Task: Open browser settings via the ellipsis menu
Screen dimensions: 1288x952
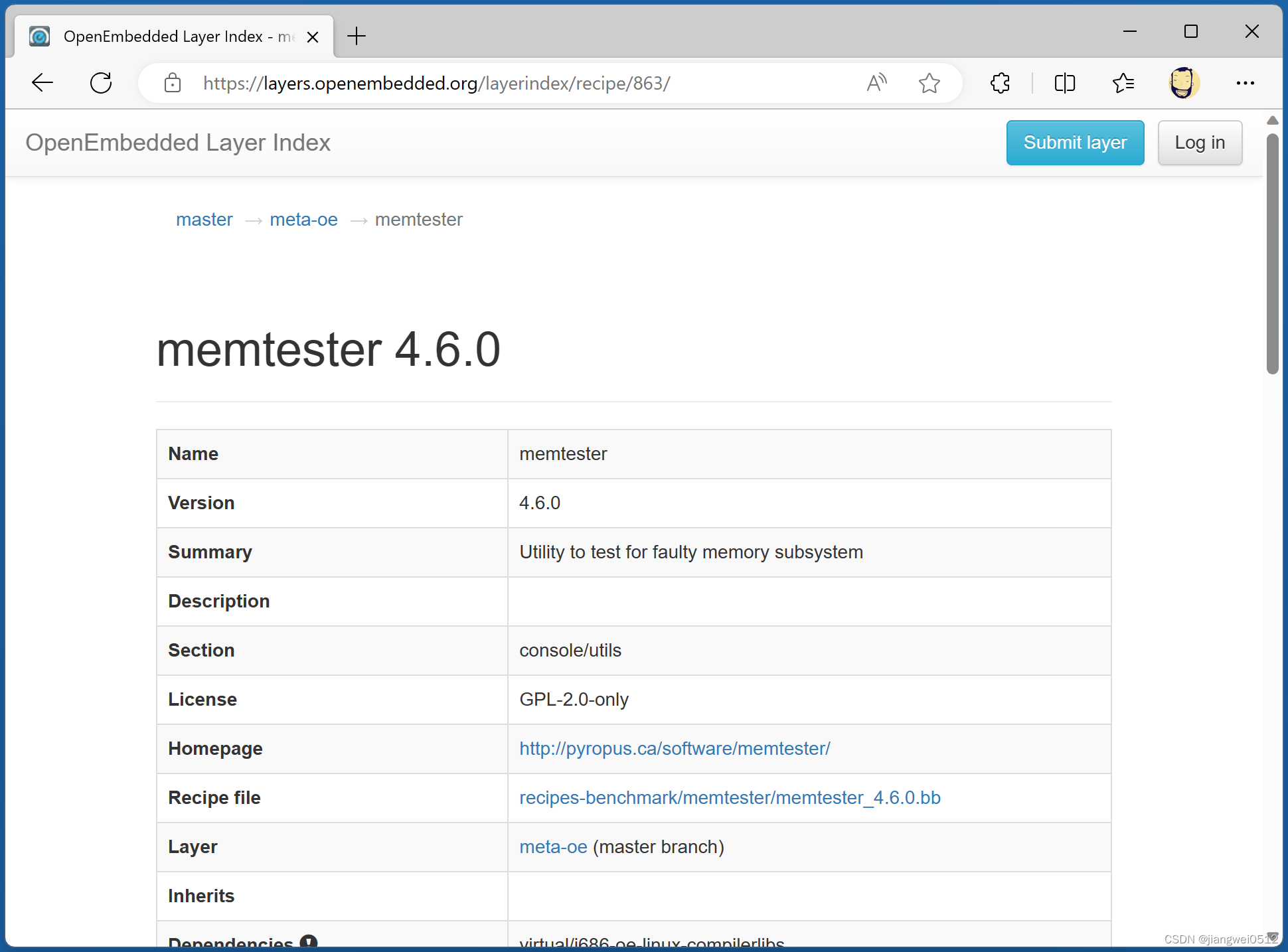Action: pyautogui.click(x=1246, y=83)
